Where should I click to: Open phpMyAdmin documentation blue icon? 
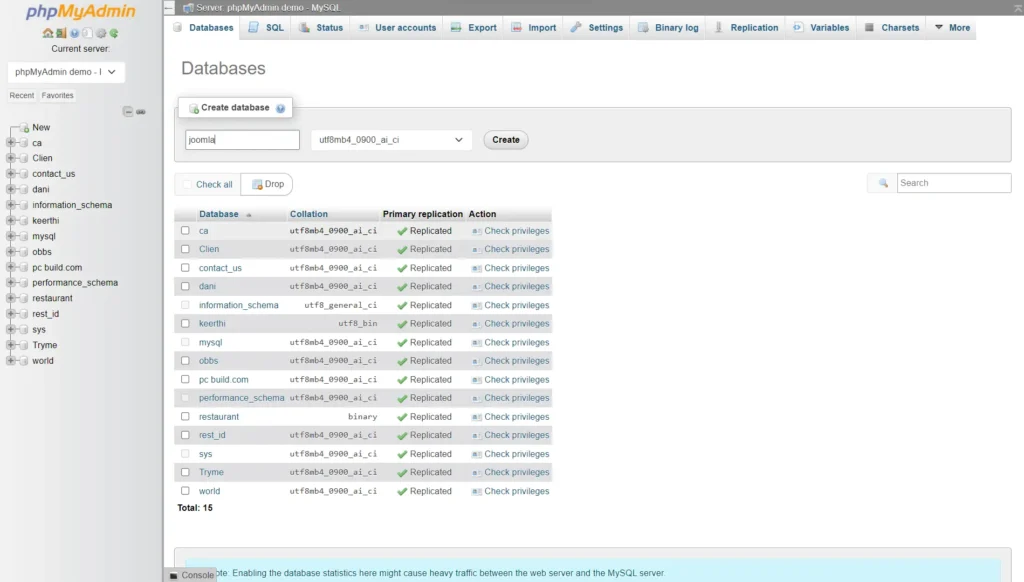tap(74, 33)
